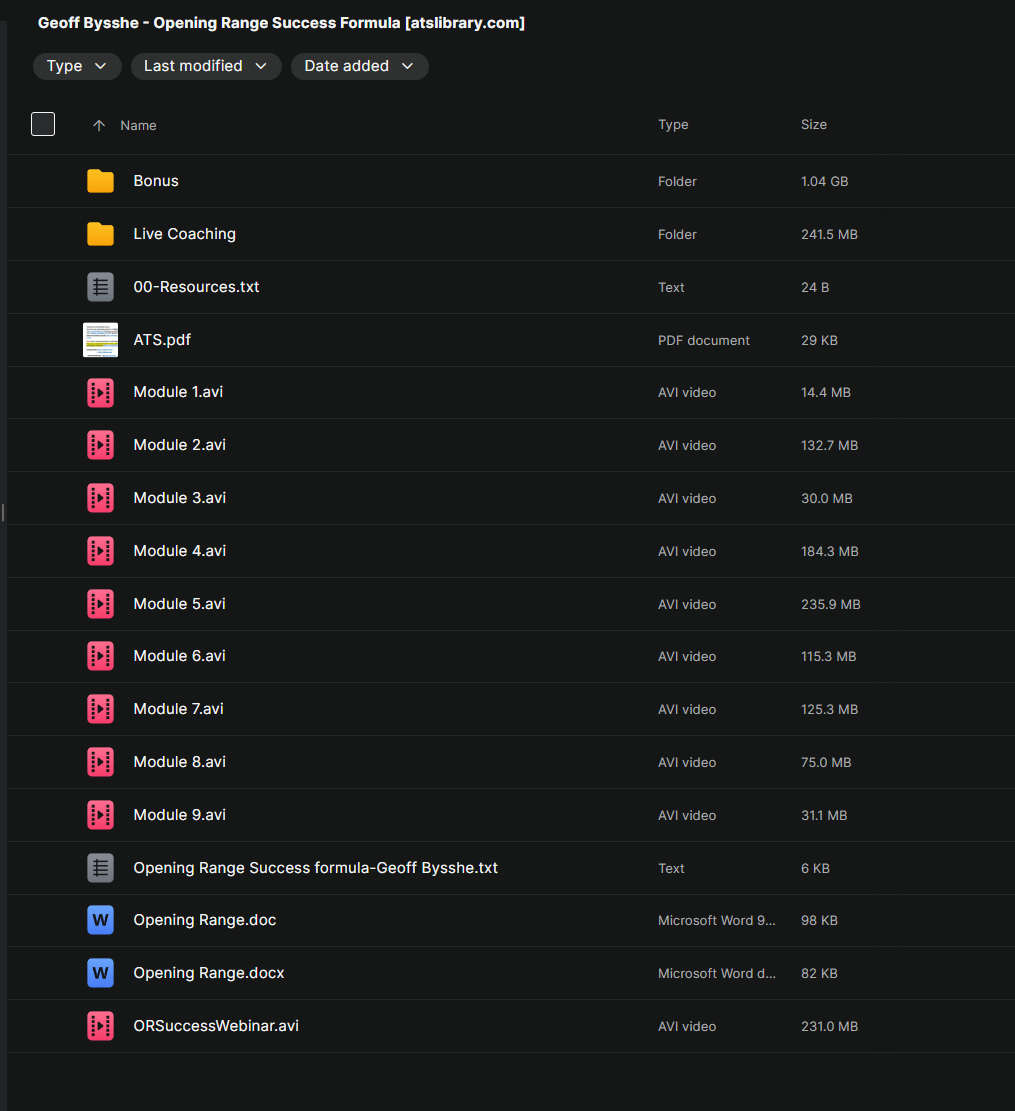Image resolution: width=1015 pixels, height=1111 pixels.
Task: Open the Bonus folder name
Action: (156, 181)
